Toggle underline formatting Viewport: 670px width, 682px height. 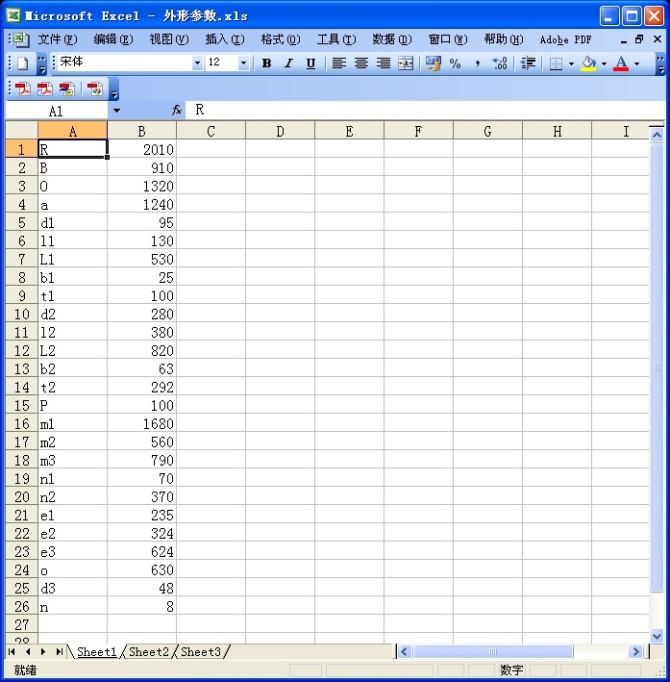pos(311,63)
